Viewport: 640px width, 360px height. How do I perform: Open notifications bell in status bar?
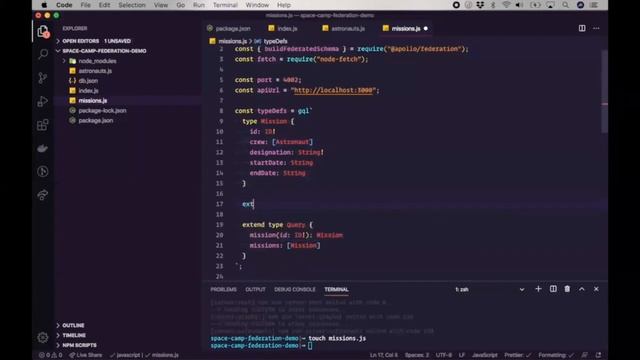tap(598, 355)
